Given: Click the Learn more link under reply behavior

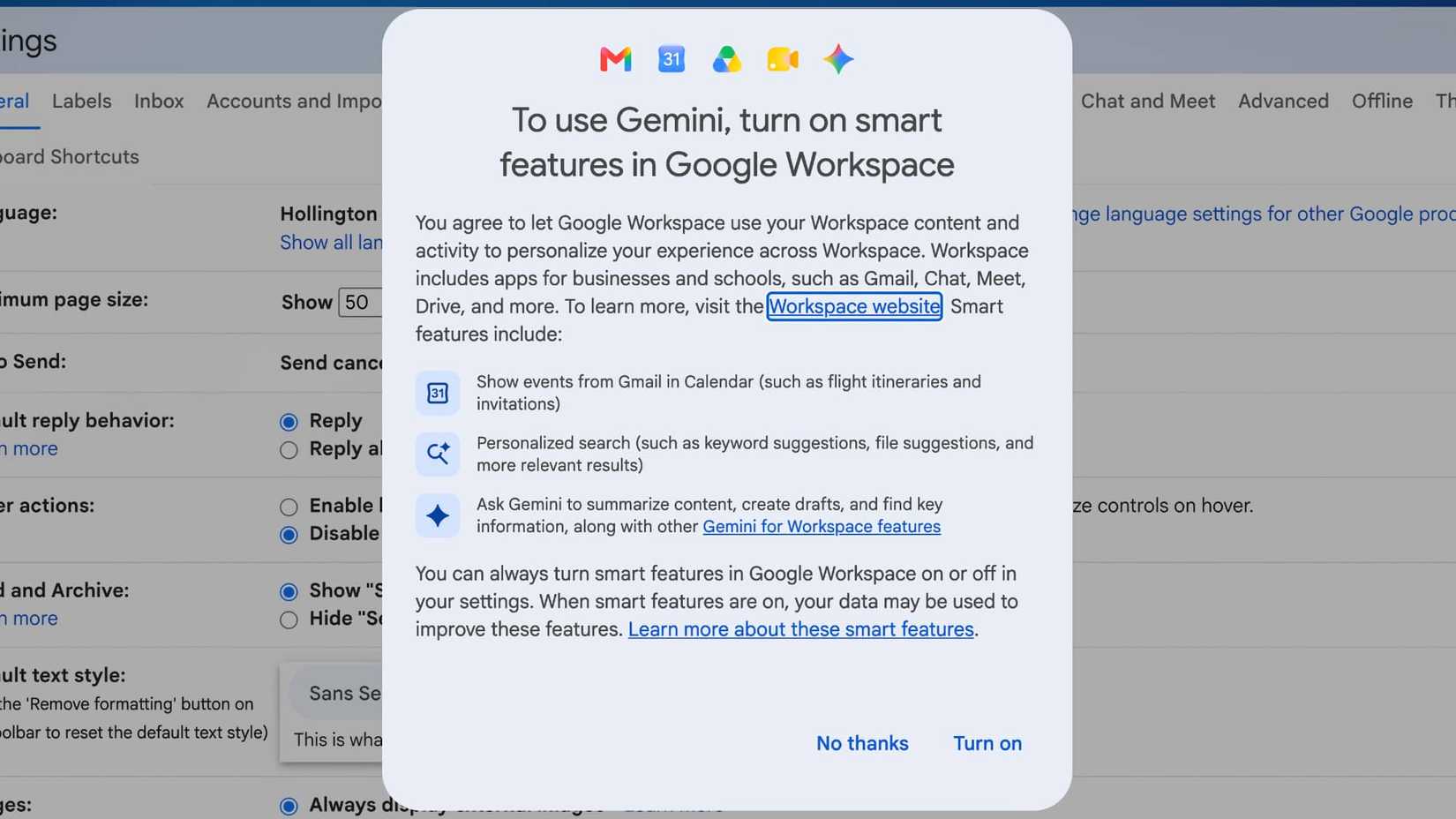Looking at the screenshot, I should tap(29, 448).
